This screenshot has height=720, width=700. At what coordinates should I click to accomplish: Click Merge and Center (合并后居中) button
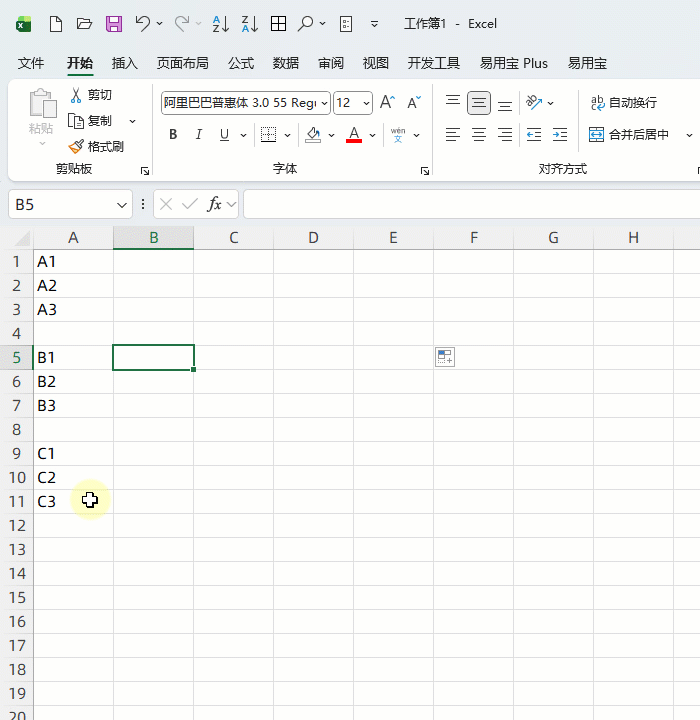[629, 135]
